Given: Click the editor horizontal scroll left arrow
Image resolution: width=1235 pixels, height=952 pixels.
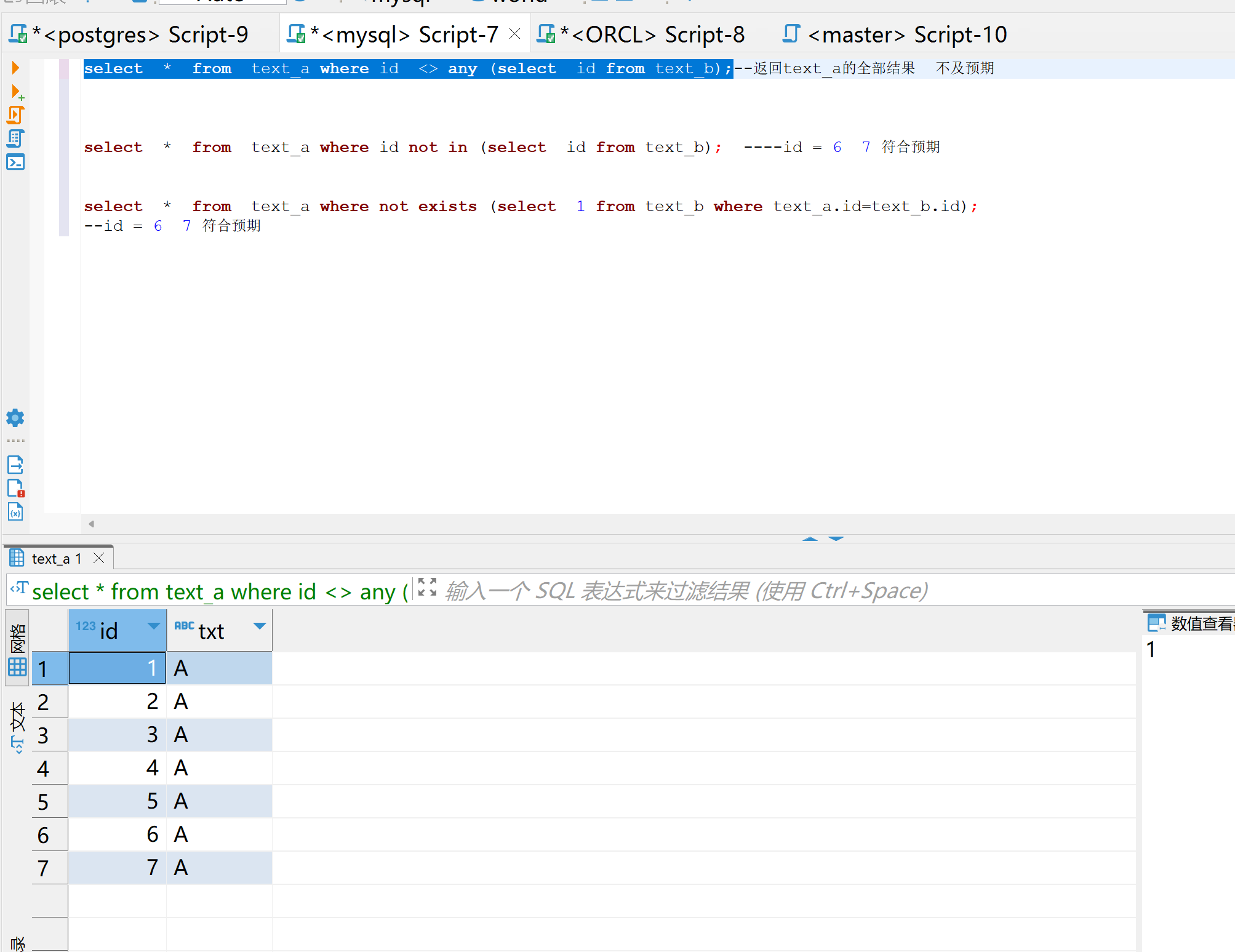Looking at the screenshot, I should tap(91, 524).
